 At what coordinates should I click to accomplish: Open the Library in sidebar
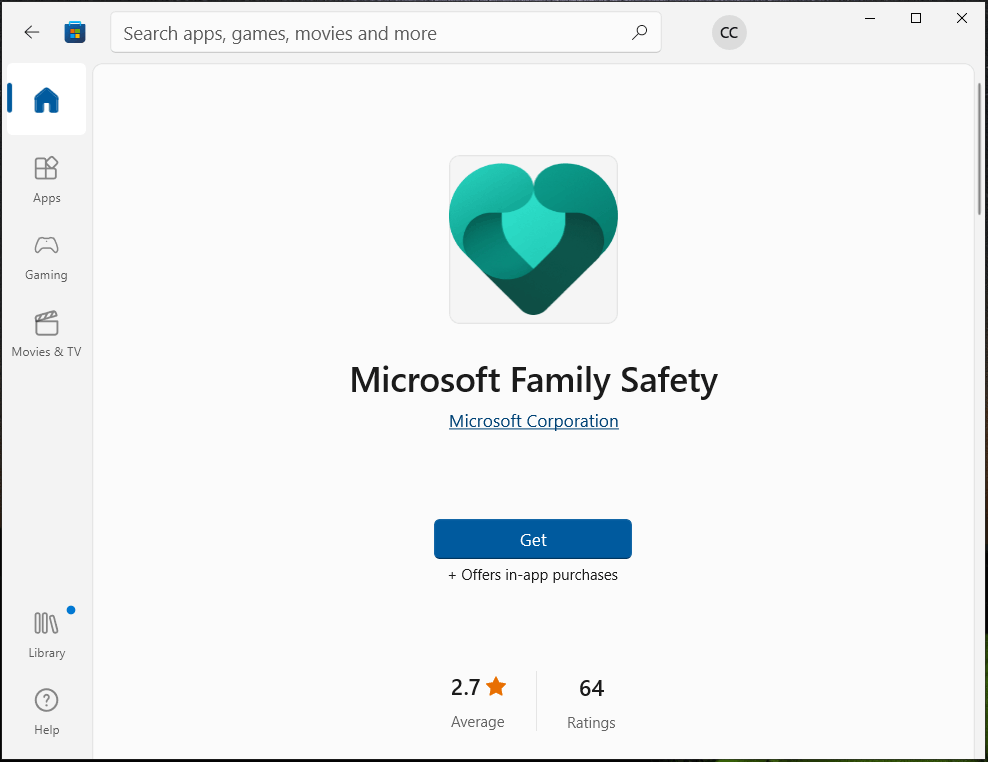(47, 635)
